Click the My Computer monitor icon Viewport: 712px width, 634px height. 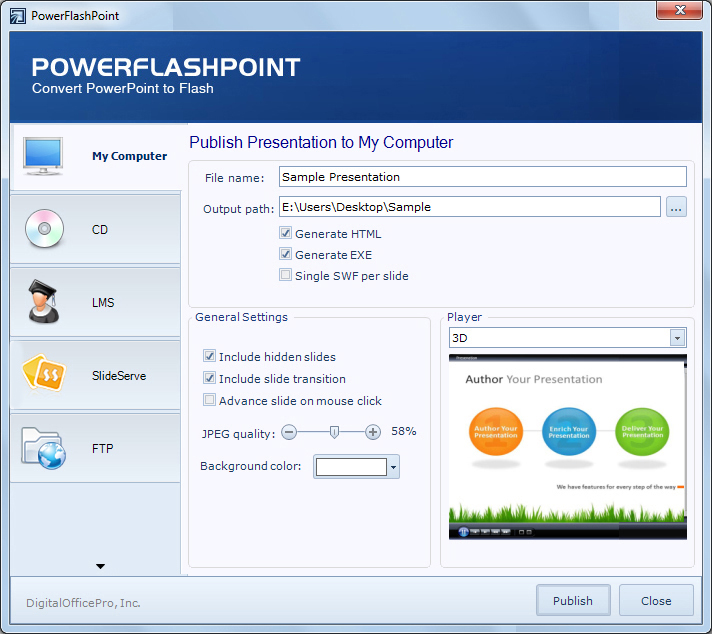43,157
